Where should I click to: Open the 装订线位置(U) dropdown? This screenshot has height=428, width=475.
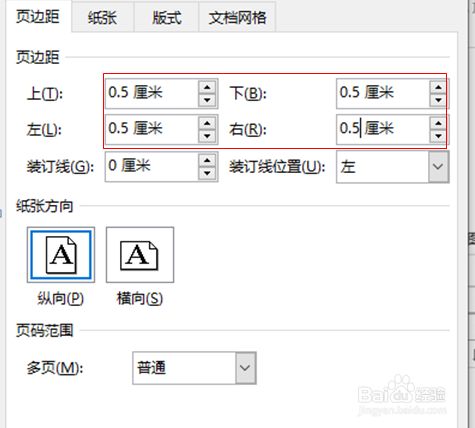393,167
